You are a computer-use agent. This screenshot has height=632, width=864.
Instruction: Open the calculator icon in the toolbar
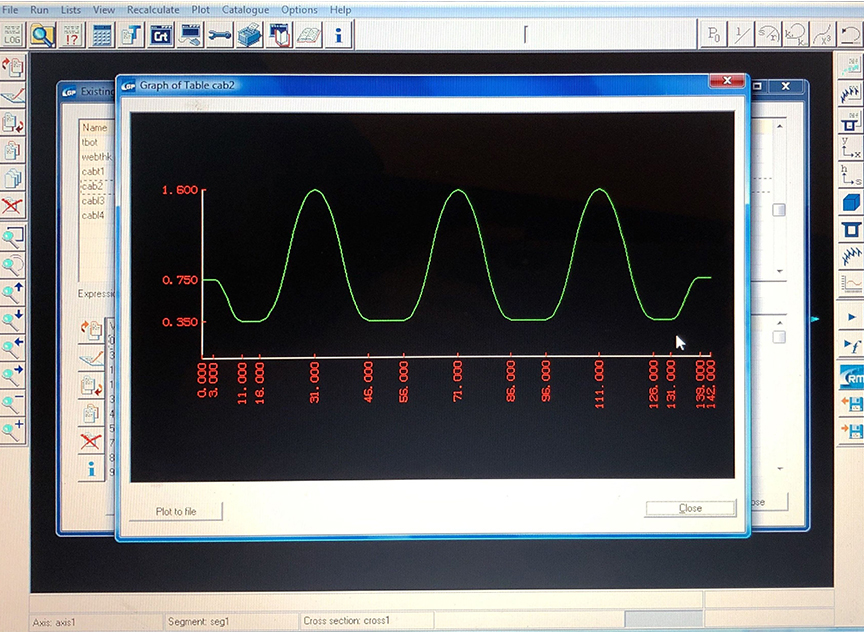click(101, 35)
